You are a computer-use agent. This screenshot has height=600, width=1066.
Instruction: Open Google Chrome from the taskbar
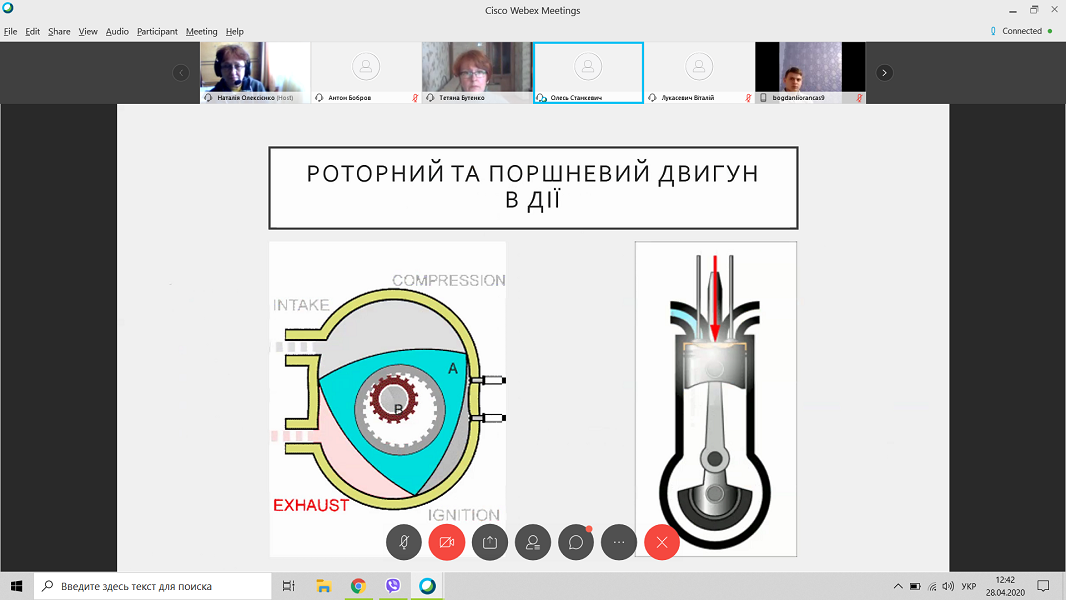coord(358,586)
